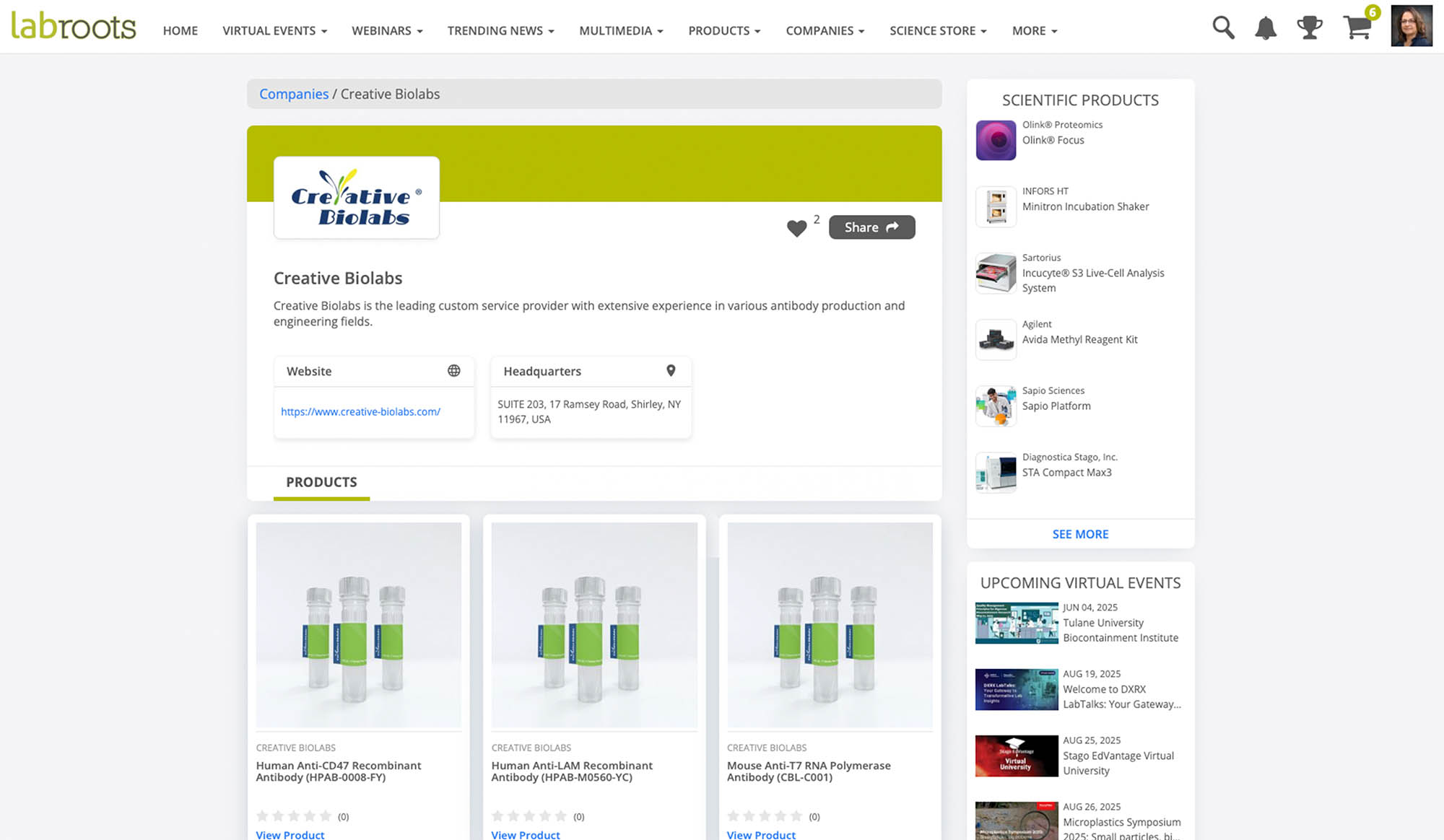
Task: Open the shopping cart icon
Action: [1357, 27]
